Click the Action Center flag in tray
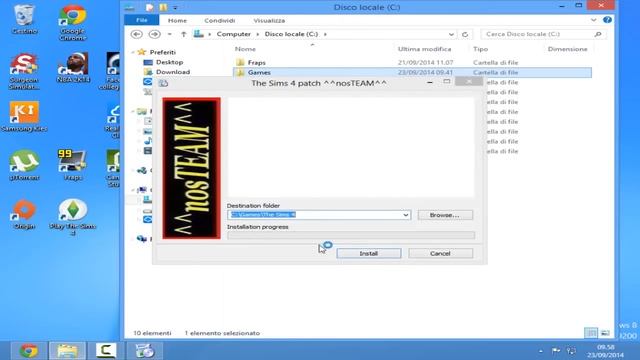640x360 pixels. pos(556,351)
